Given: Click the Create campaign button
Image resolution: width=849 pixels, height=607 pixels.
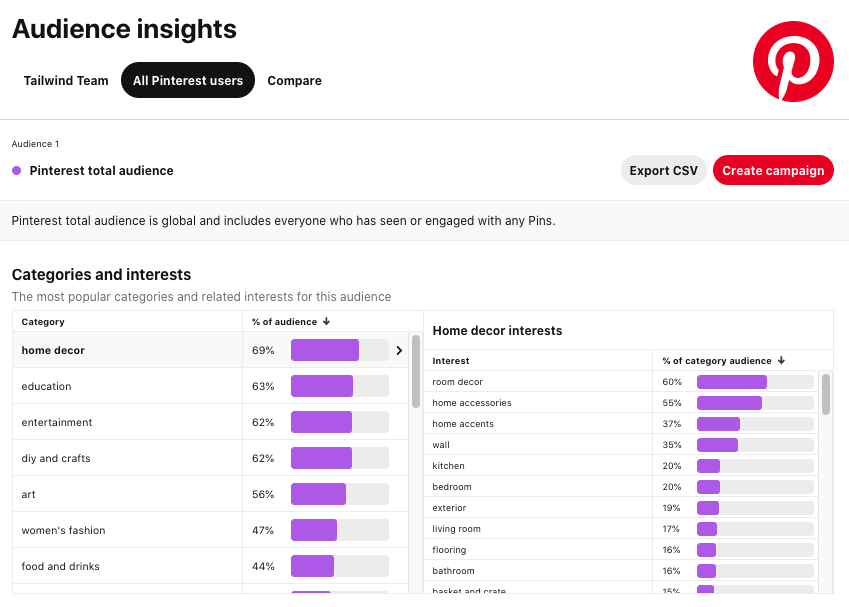Looking at the screenshot, I should pyautogui.click(x=773, y=171).
